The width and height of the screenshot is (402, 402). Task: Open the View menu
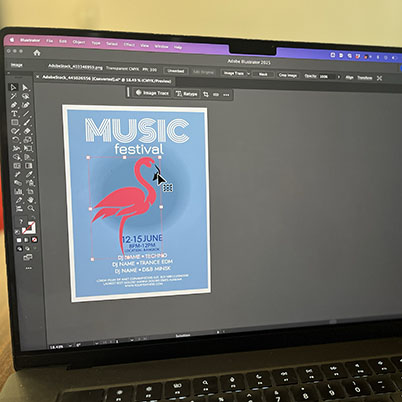(x=144, y=45)
